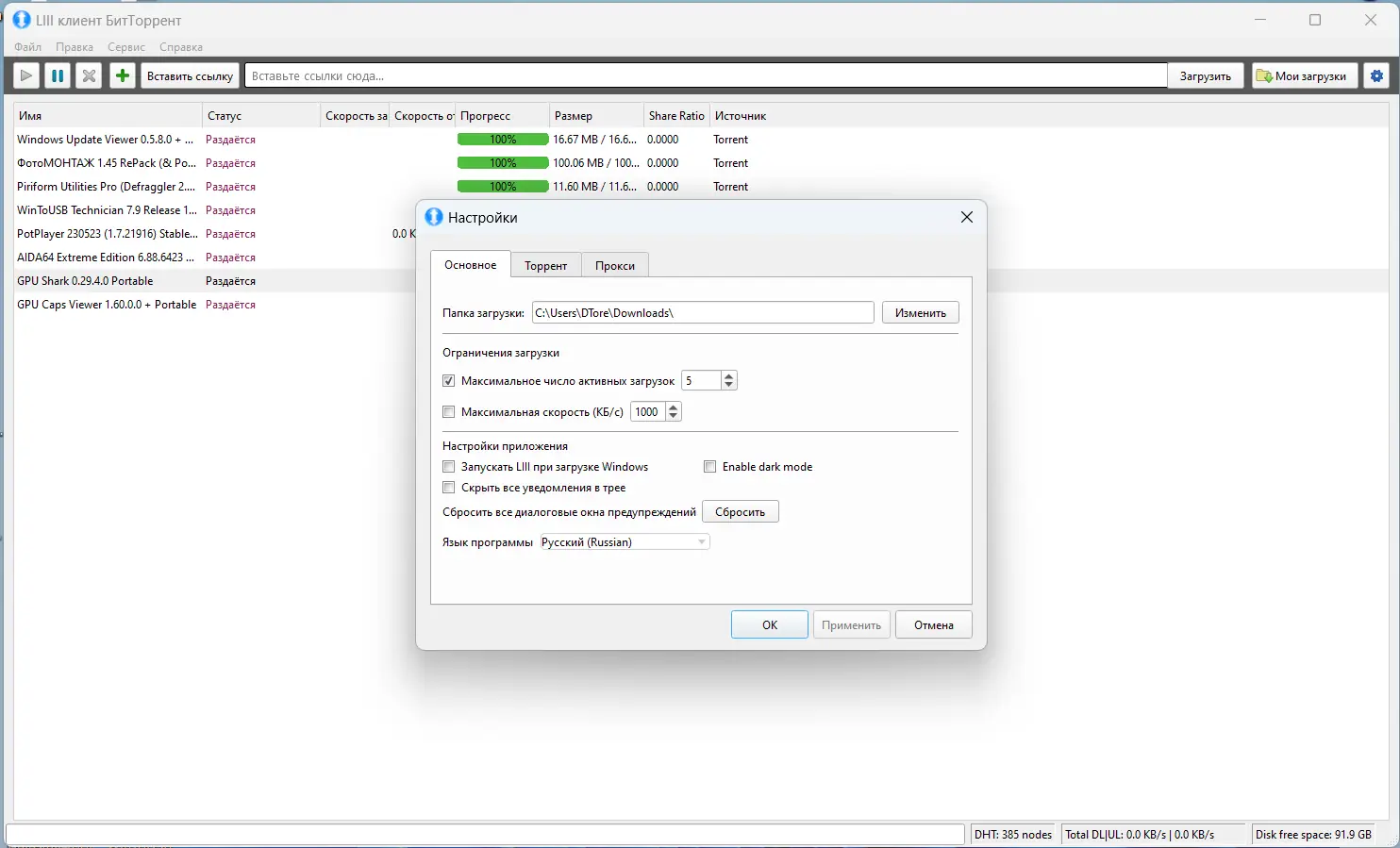
Task: Select the GPU Caps Viewer 1.60.0.0 torrent
Action: (107, 305)
